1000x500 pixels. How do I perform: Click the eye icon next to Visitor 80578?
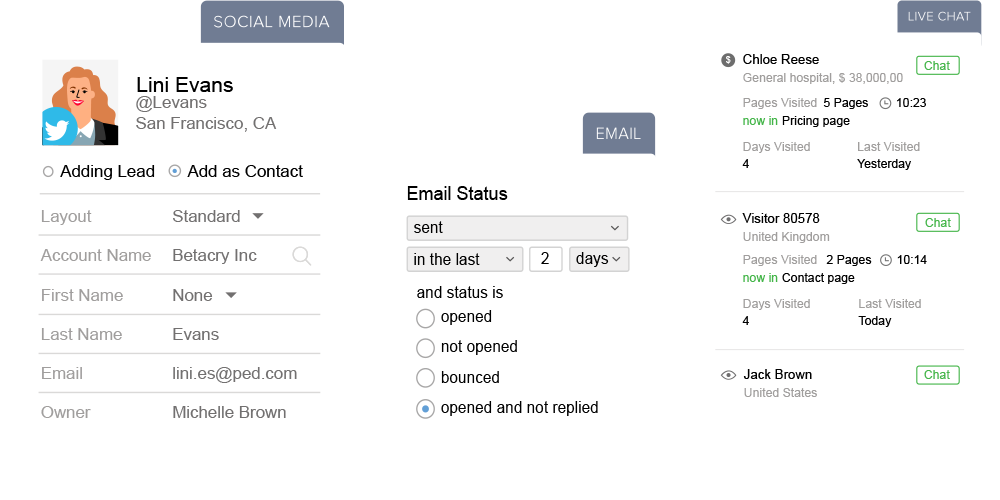tap(728, 219)
